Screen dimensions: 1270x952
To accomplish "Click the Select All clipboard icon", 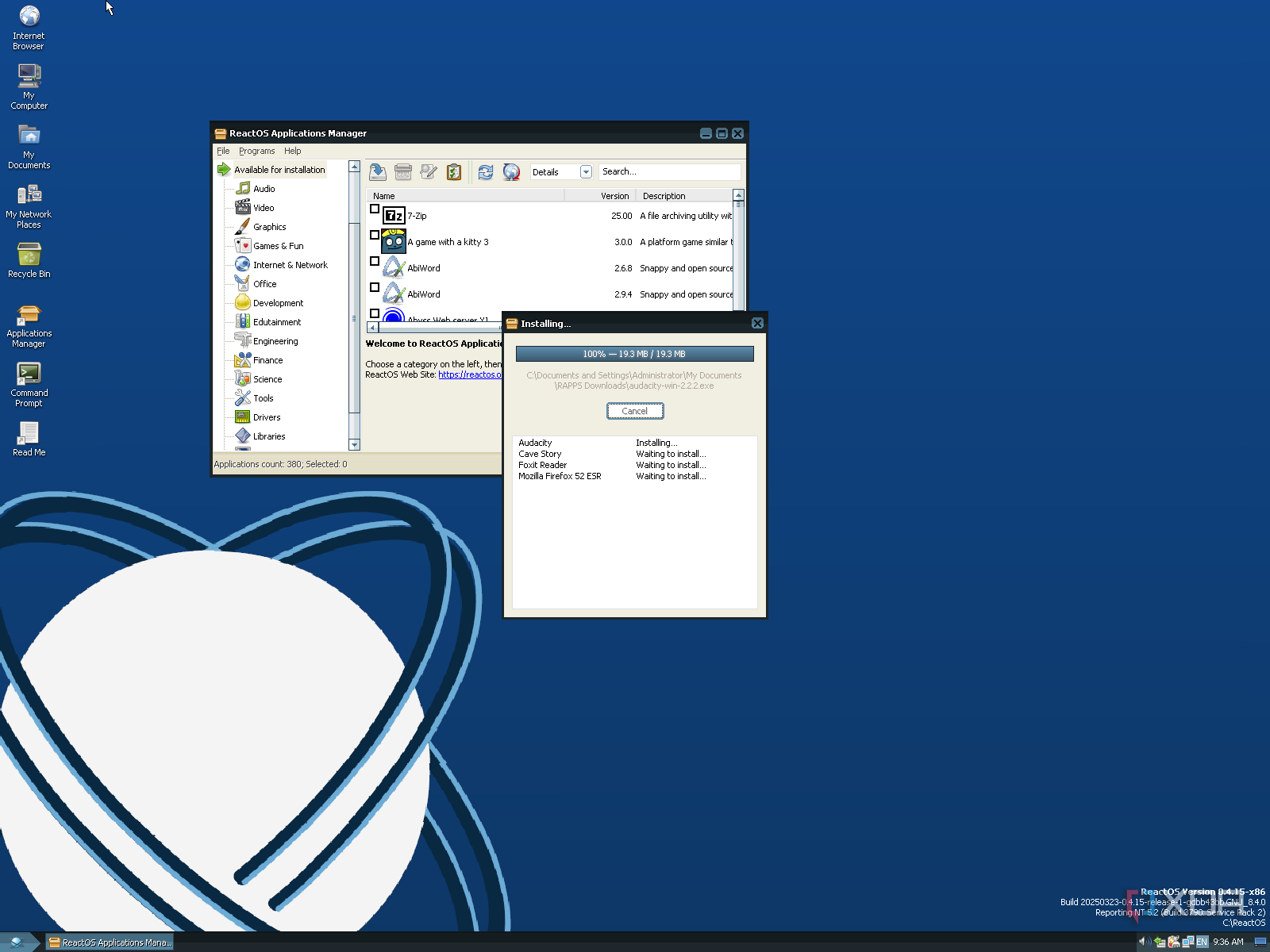I will (454, 171).
